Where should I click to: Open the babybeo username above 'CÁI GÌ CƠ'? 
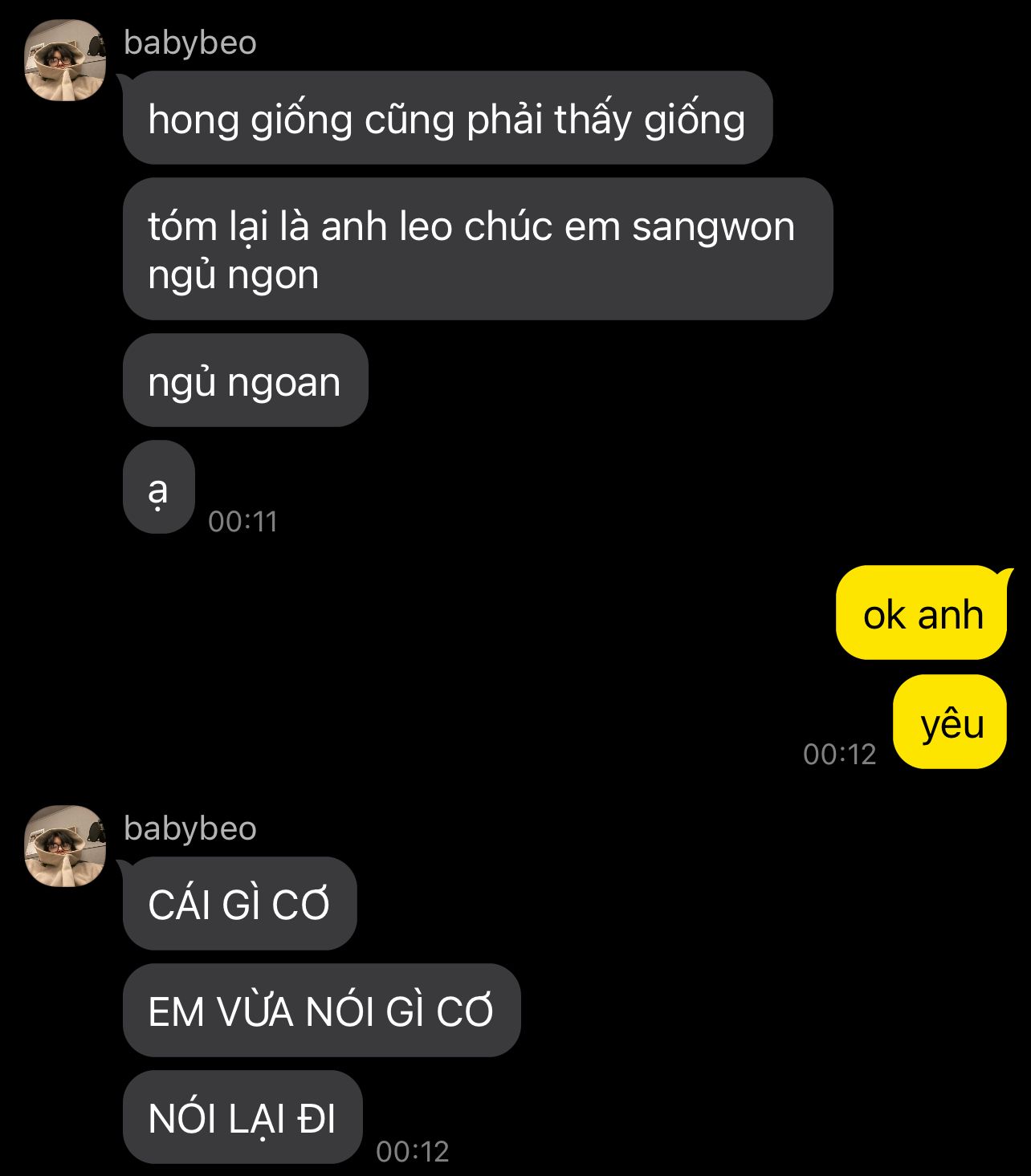point(190,828)
